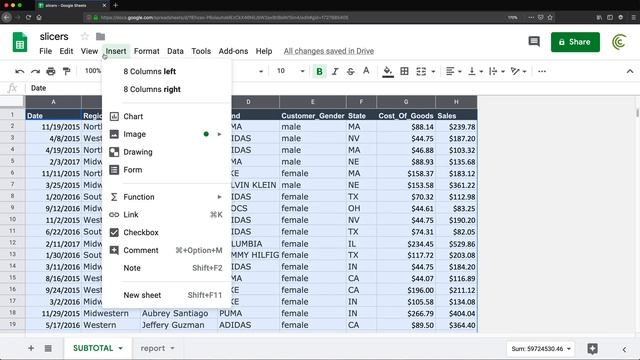Image resolution: width=640 pixels, height=360 pixels.
Task: Click the More toolbar options ellipsis
Action: coord(542,71)
